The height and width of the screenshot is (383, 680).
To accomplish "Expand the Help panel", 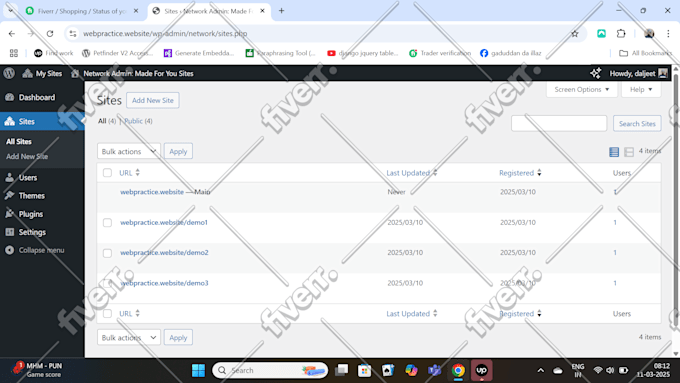I will [x=641, y=89].
